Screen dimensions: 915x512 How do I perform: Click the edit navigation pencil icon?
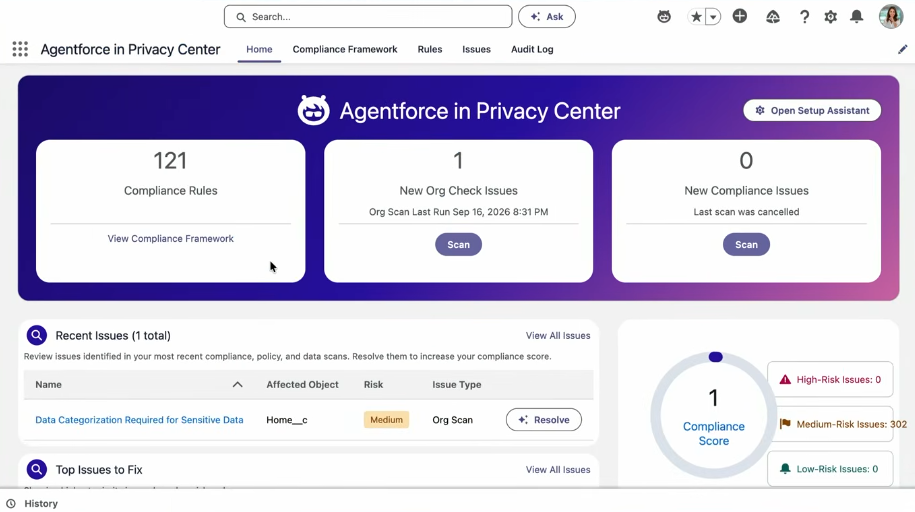tap(903, 49)
